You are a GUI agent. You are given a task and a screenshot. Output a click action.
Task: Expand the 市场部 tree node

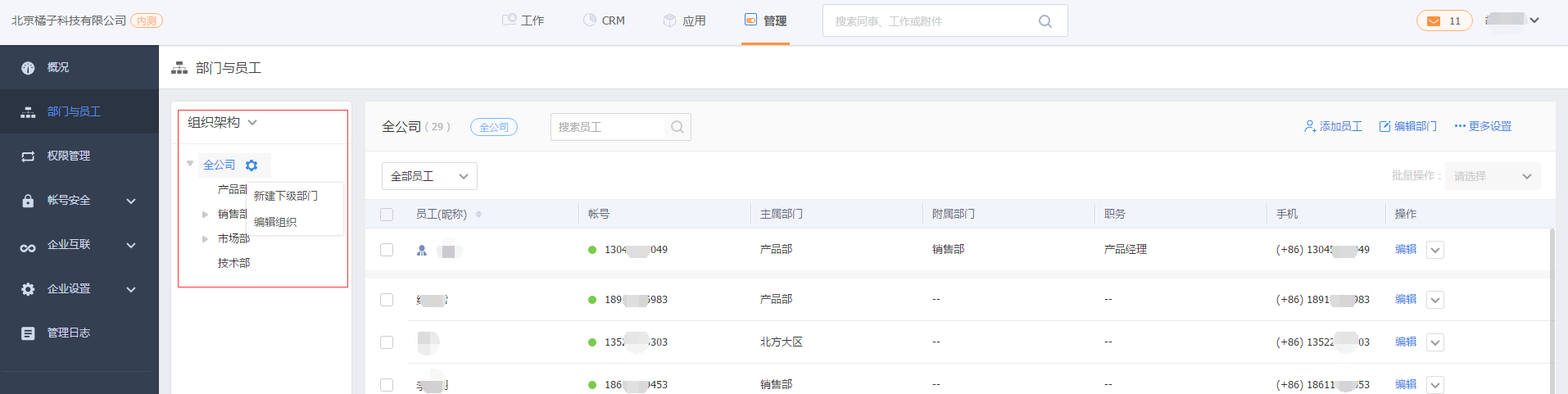click(x=205, y=239)
